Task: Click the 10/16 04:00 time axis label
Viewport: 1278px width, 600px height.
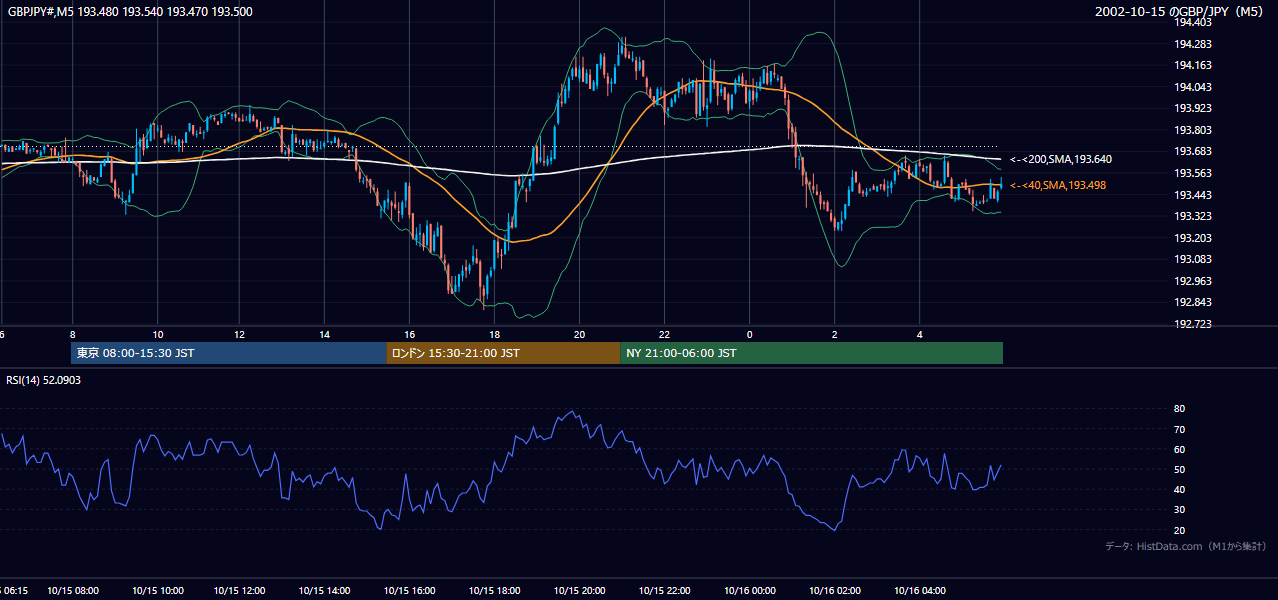Action: pyautogui.click(x=920, y=591)
